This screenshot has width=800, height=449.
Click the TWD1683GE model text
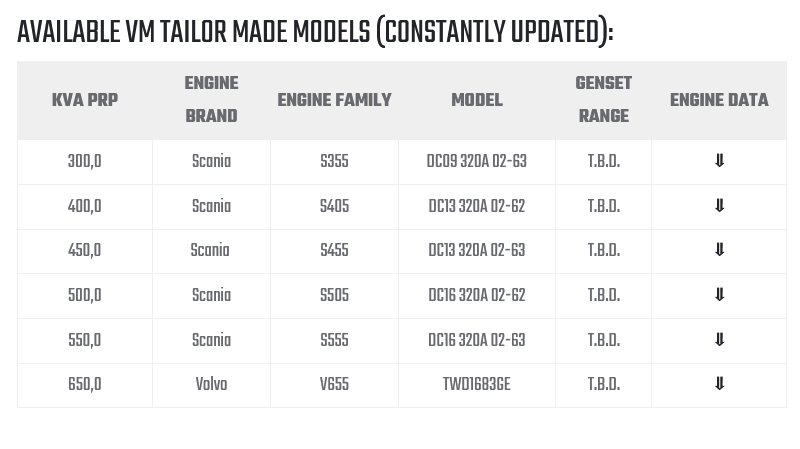(477, 385)
